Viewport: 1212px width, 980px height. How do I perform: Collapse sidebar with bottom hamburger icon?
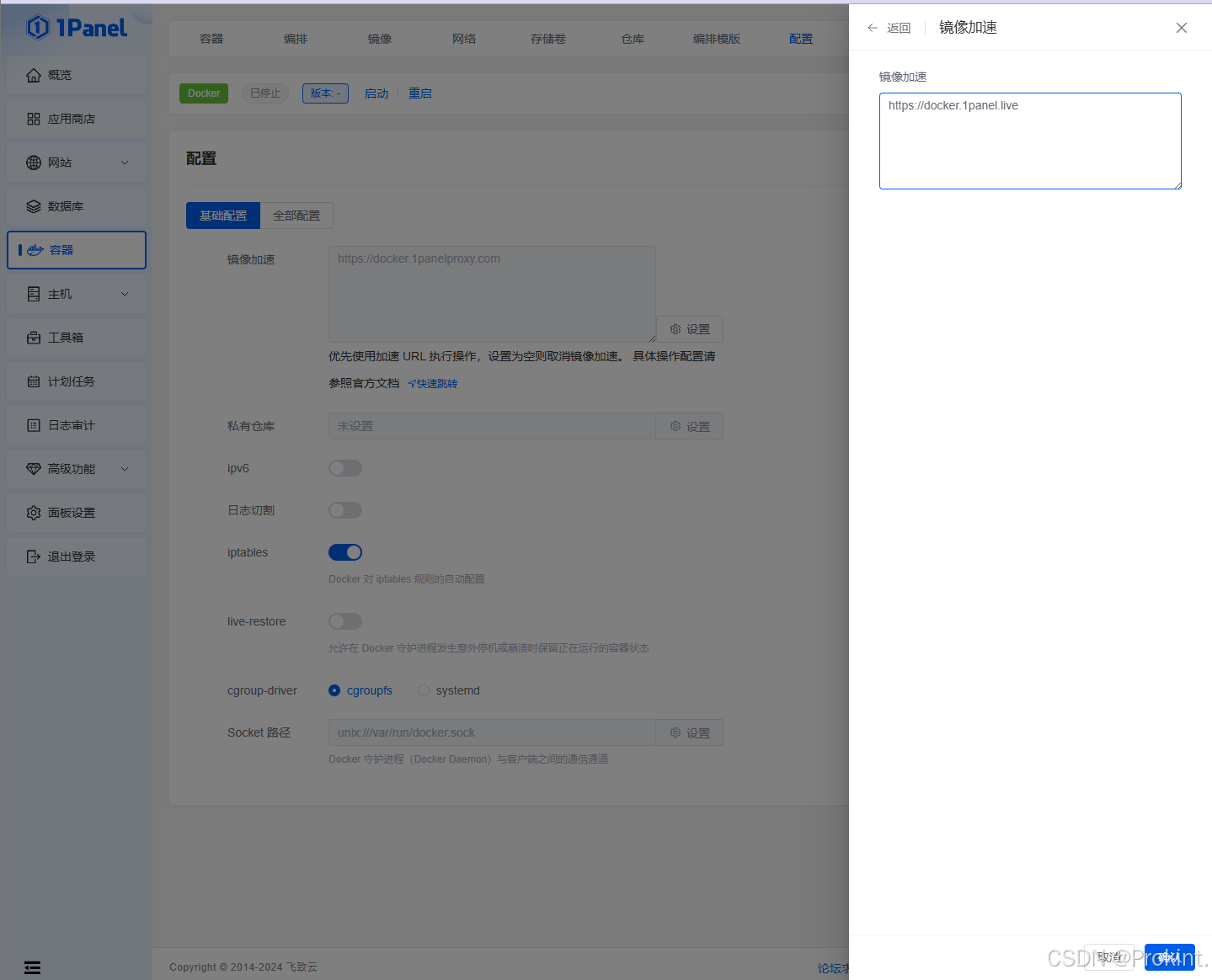click(x=32, y=967)
